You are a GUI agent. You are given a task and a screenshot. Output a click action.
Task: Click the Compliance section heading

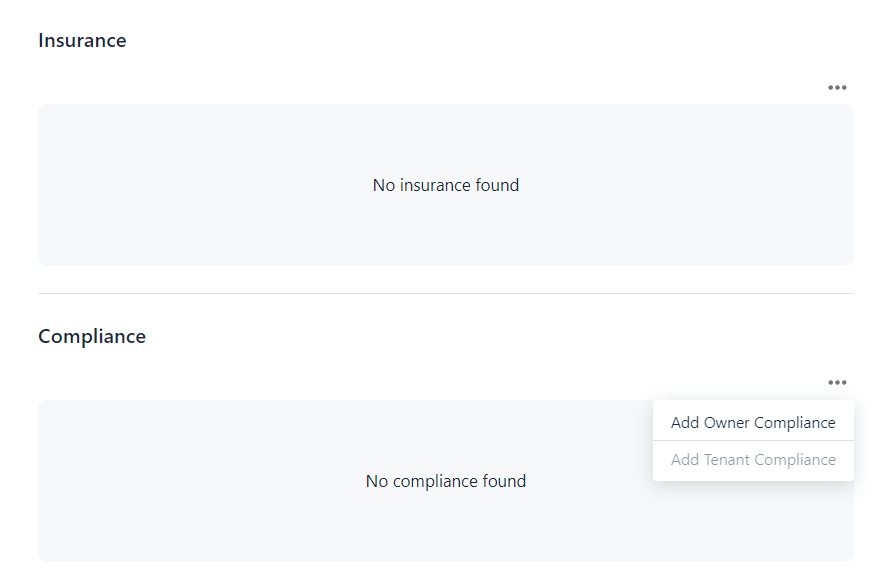tap(92, 337)
